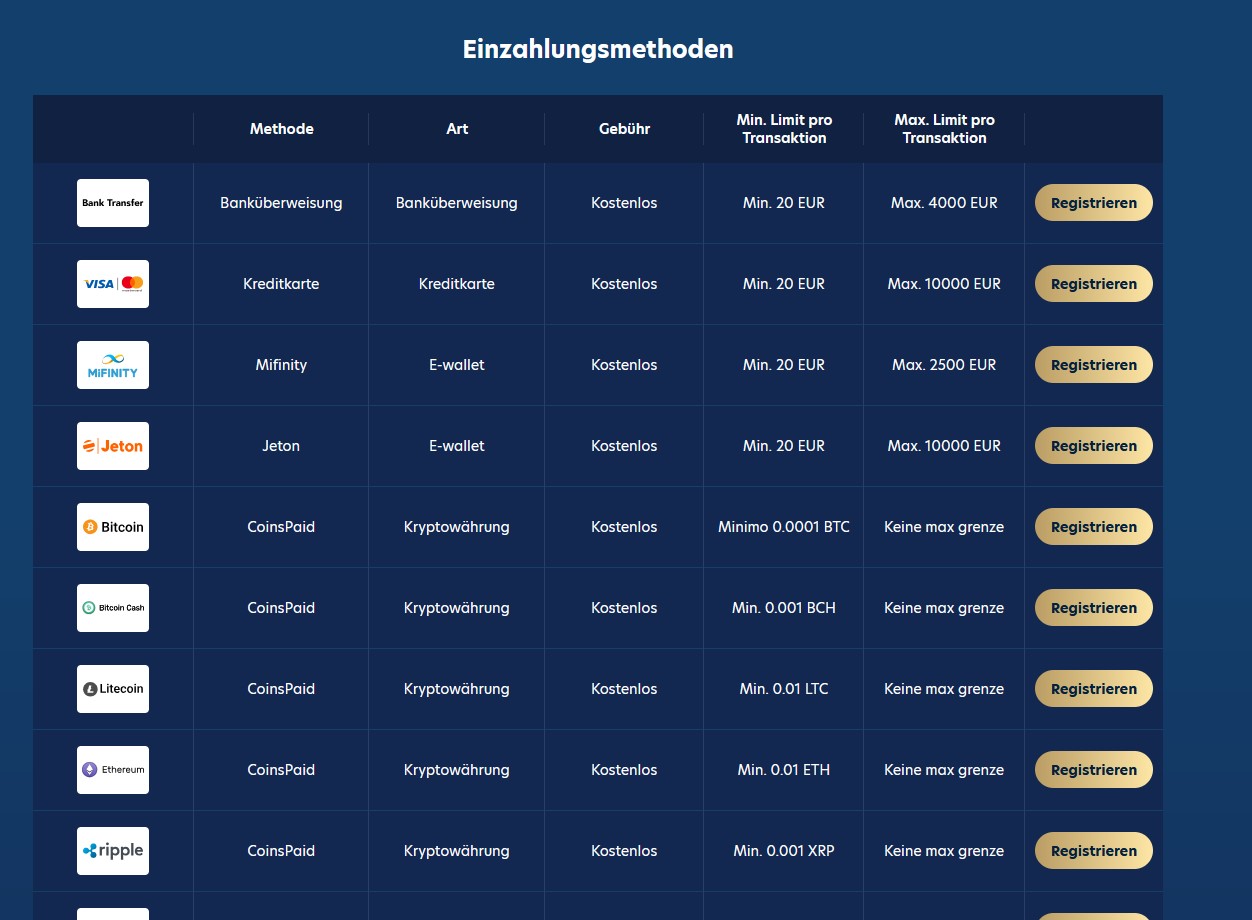Click the Bitcoin logo

pyautogui.click(x=113, y=527)
